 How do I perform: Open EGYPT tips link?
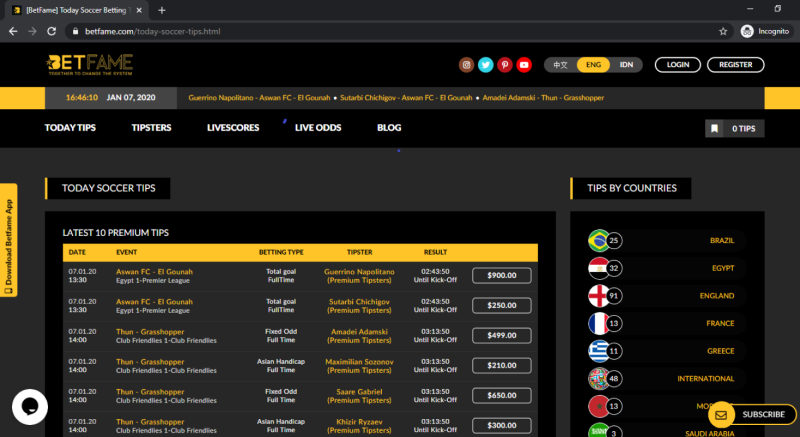723,268
